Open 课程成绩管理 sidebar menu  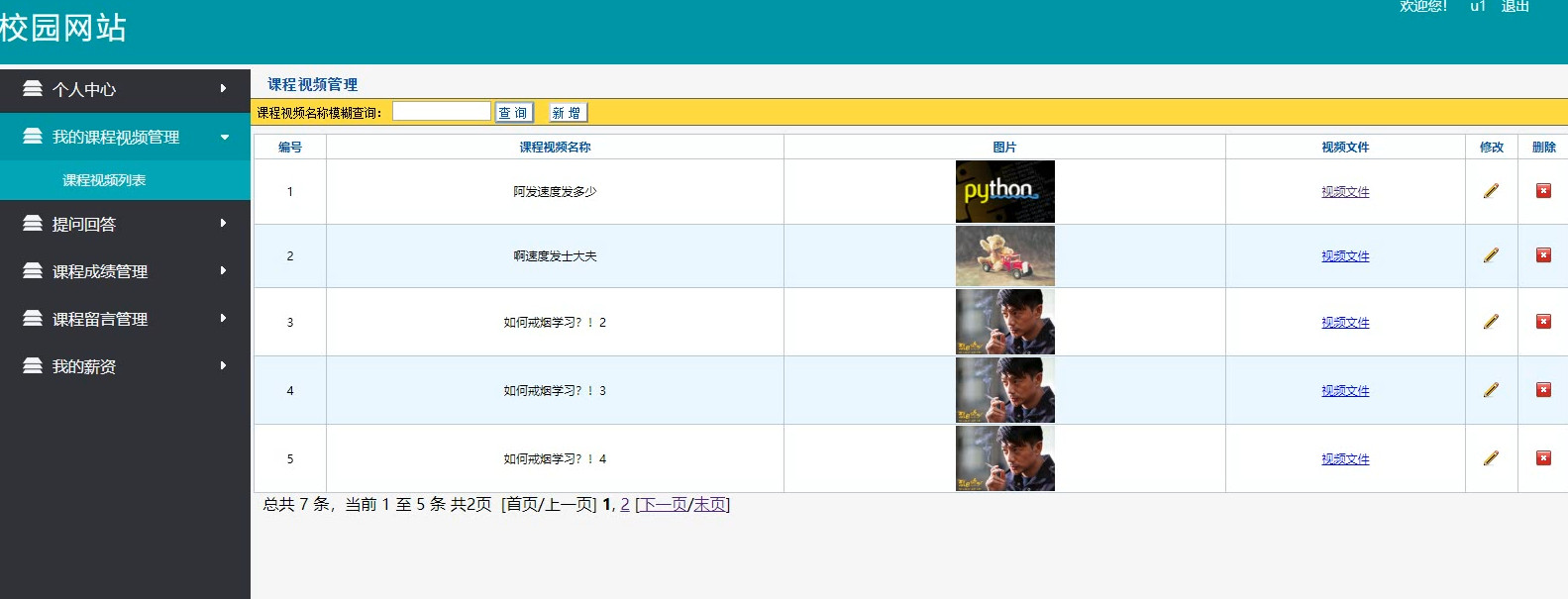pos(125,271)
